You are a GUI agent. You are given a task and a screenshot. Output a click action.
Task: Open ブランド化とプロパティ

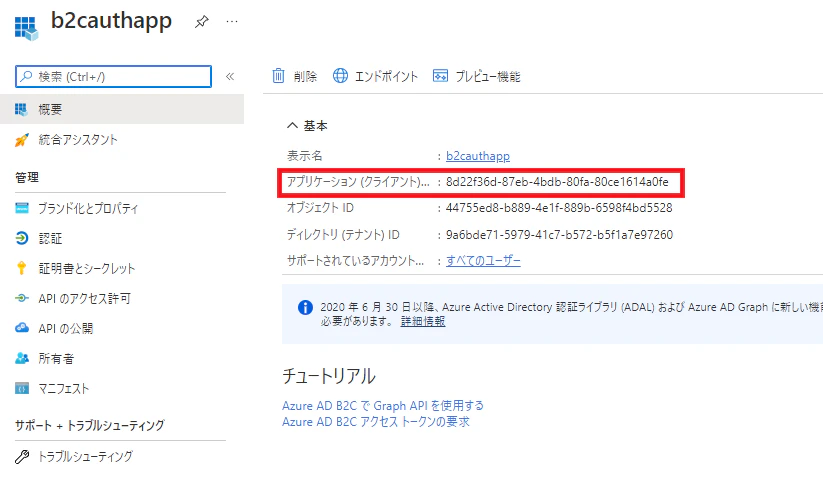pos(88,208)
